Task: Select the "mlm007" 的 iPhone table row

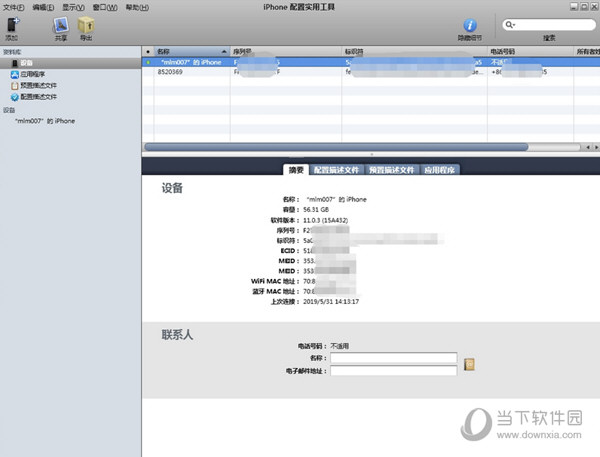Action: pyautogui.click(x=370, y=62)
